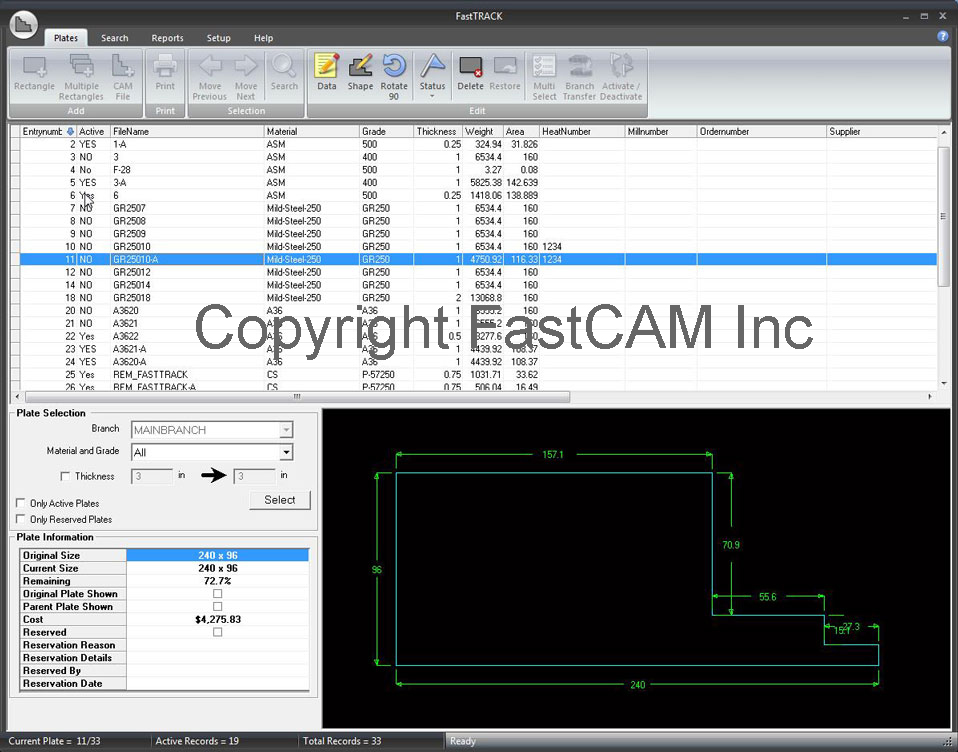958x752 pixels.
Task: Sort by the Material column header
Action: (312, 131)
